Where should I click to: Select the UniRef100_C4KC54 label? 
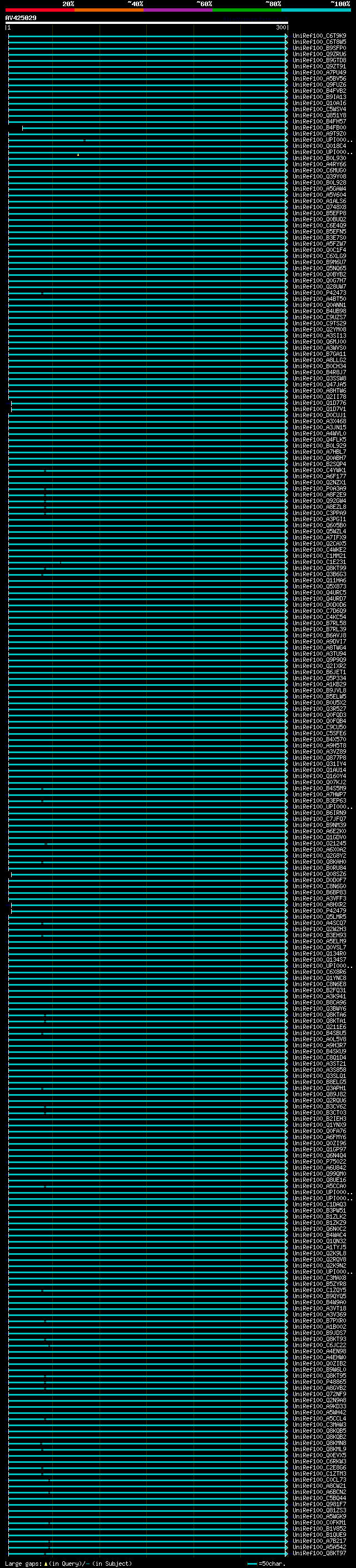pos(319,617)
